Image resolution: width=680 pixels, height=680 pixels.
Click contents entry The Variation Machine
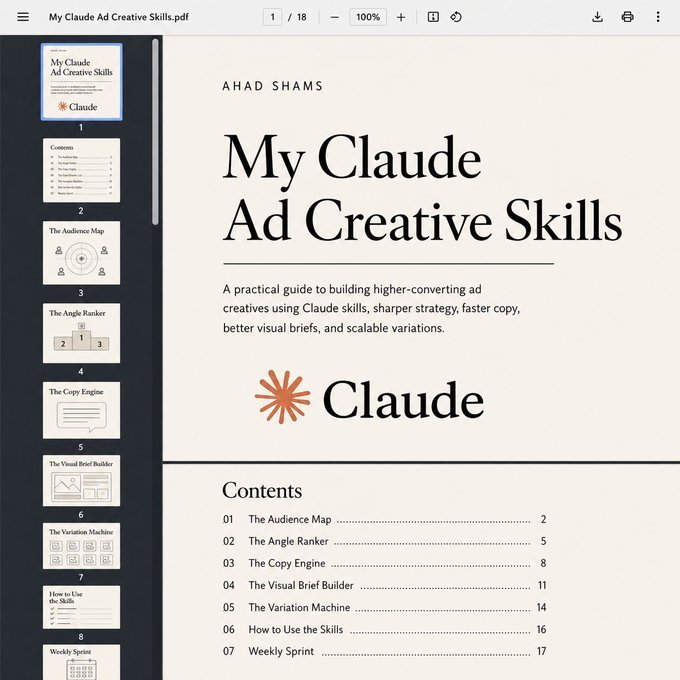[x=384, y=608]
